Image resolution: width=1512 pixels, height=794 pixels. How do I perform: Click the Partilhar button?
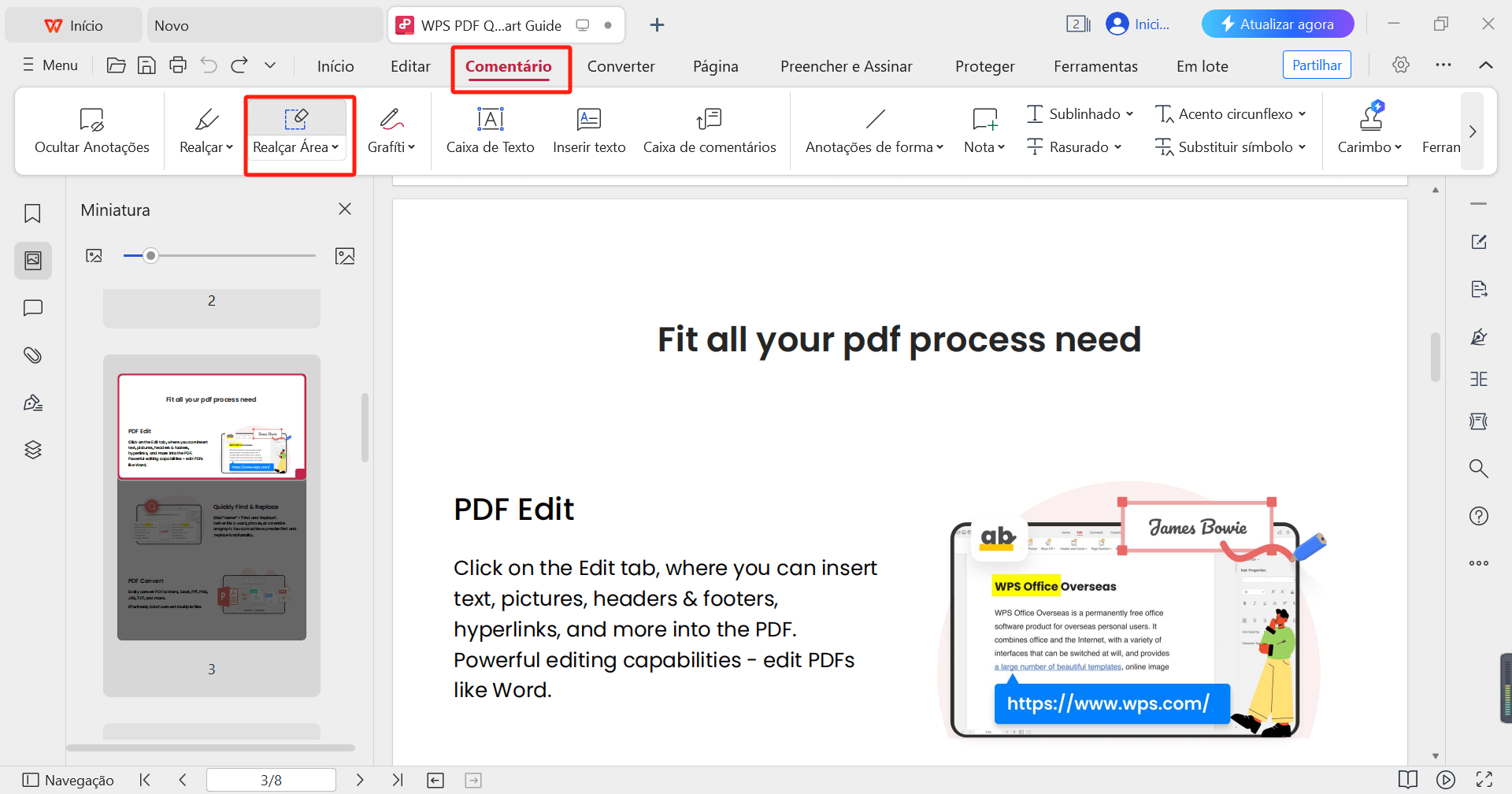(x=1317, y=65)
